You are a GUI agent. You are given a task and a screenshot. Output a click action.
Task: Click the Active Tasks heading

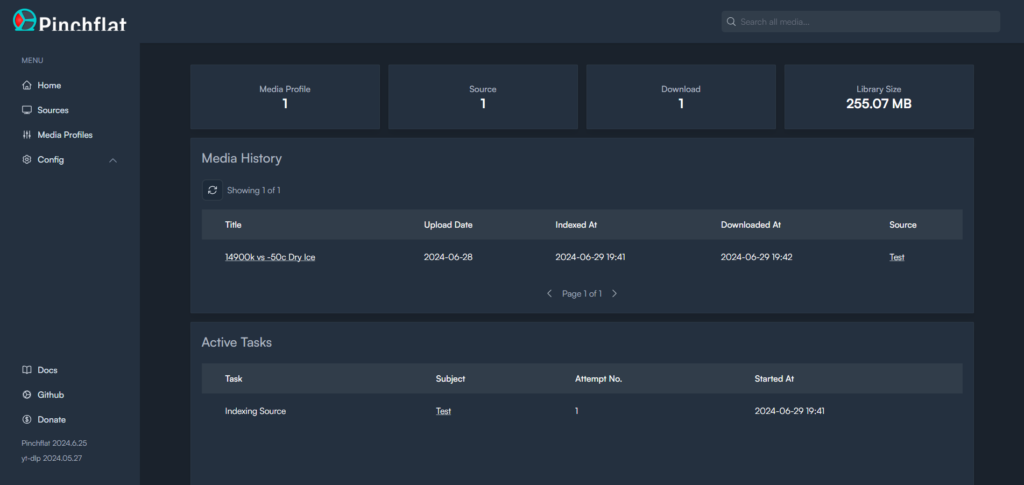pos(236,342)
